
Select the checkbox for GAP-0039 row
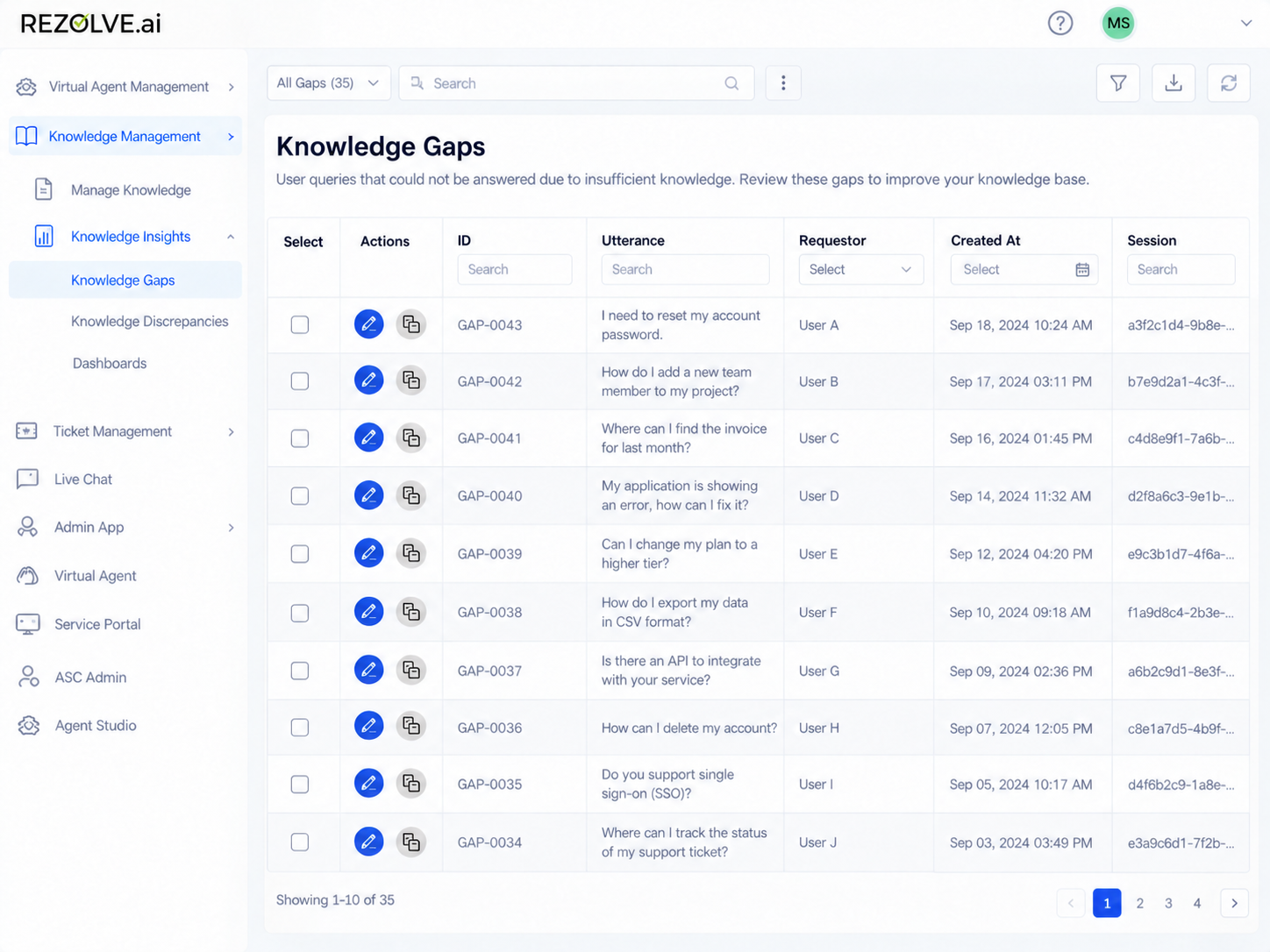tap(300, 554)
